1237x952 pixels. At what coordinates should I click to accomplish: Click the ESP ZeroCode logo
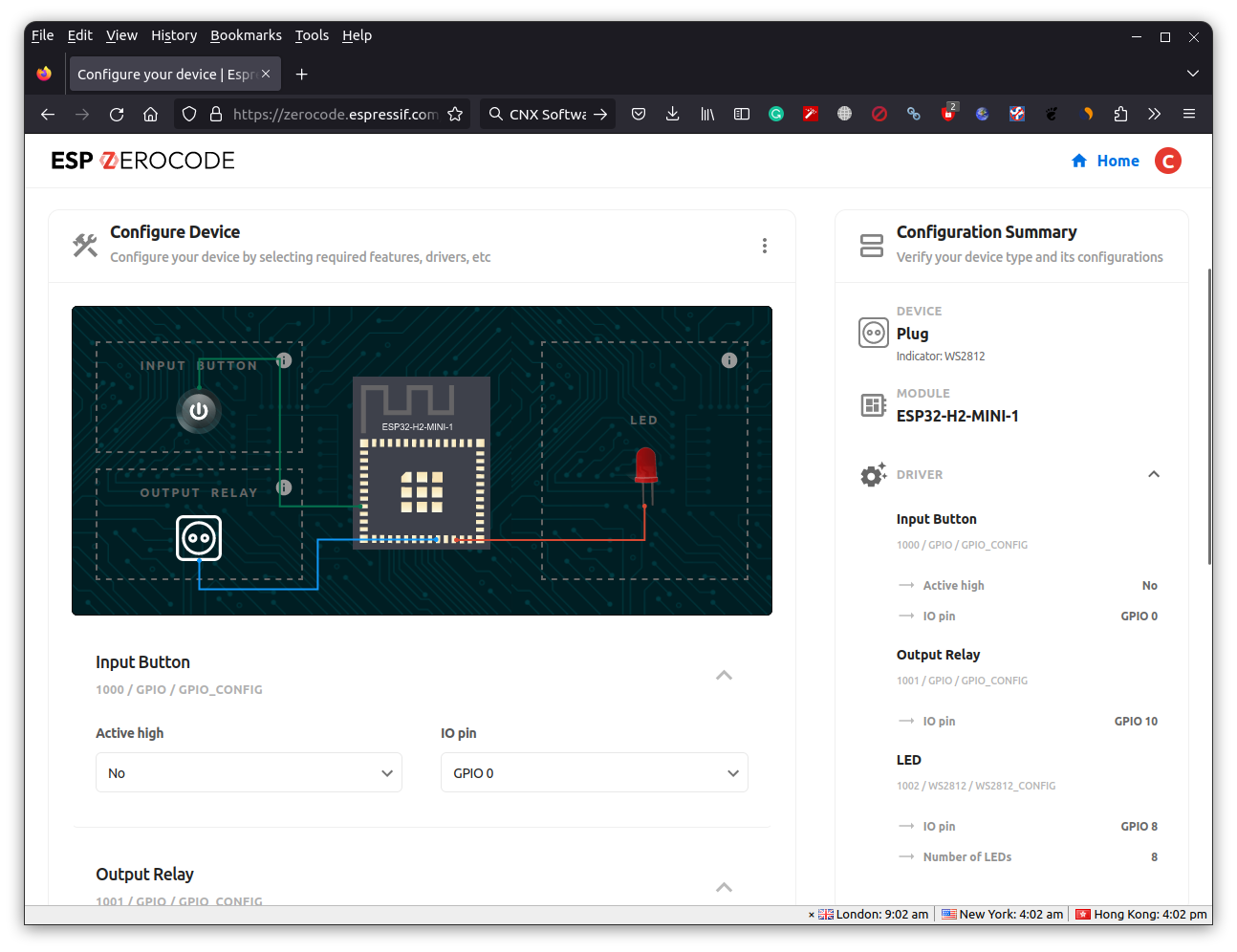coord(142,161)
